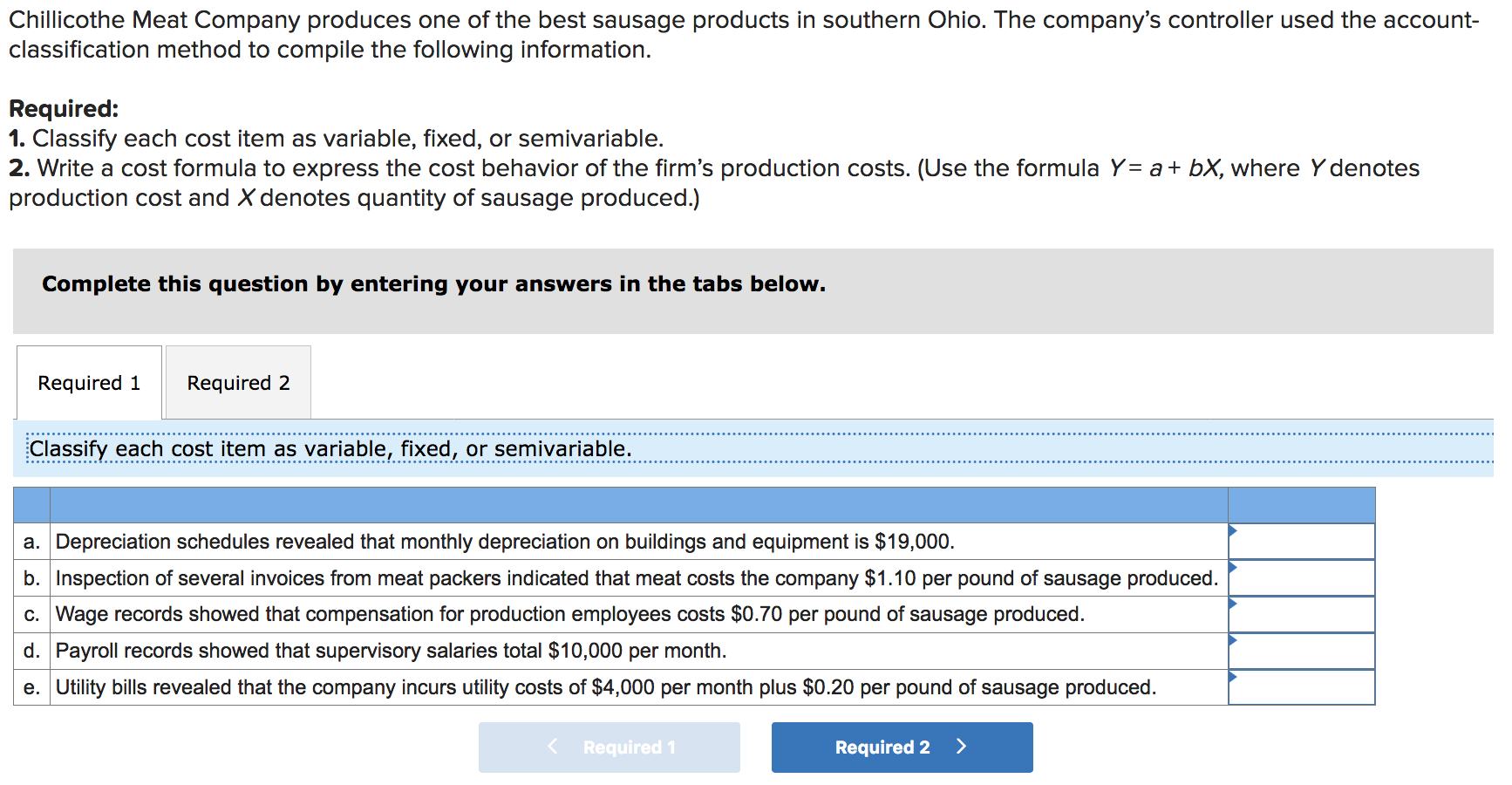The width and height of the screenshot is (1512, 785).
Task: Click the blue triangle marker in row c answer cell
Action: (1233, 604)
